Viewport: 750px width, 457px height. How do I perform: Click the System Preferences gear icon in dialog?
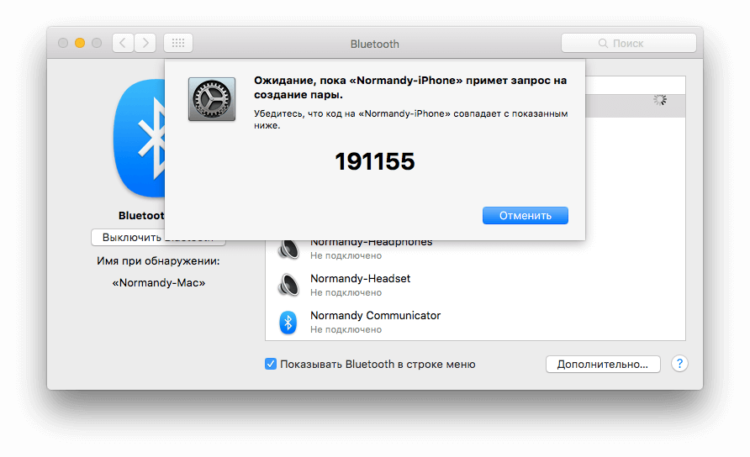point(211,99)
